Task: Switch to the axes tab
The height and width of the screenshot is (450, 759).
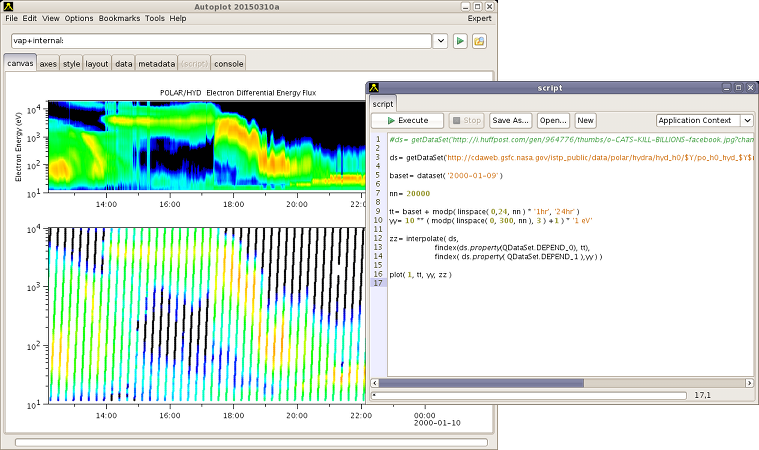Action: tap(48, 64)
